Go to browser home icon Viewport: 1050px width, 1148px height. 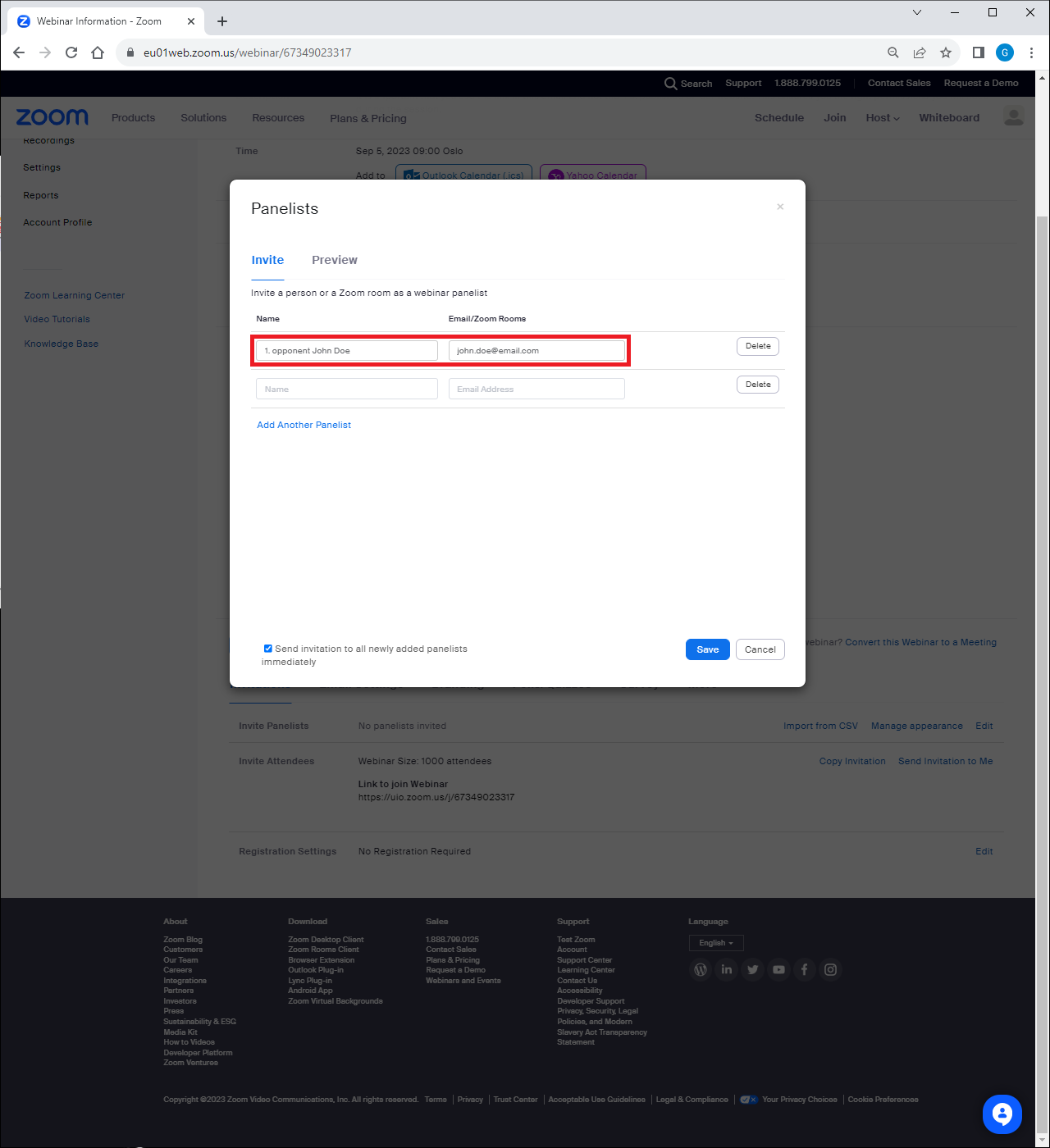(x=98, y=52)
